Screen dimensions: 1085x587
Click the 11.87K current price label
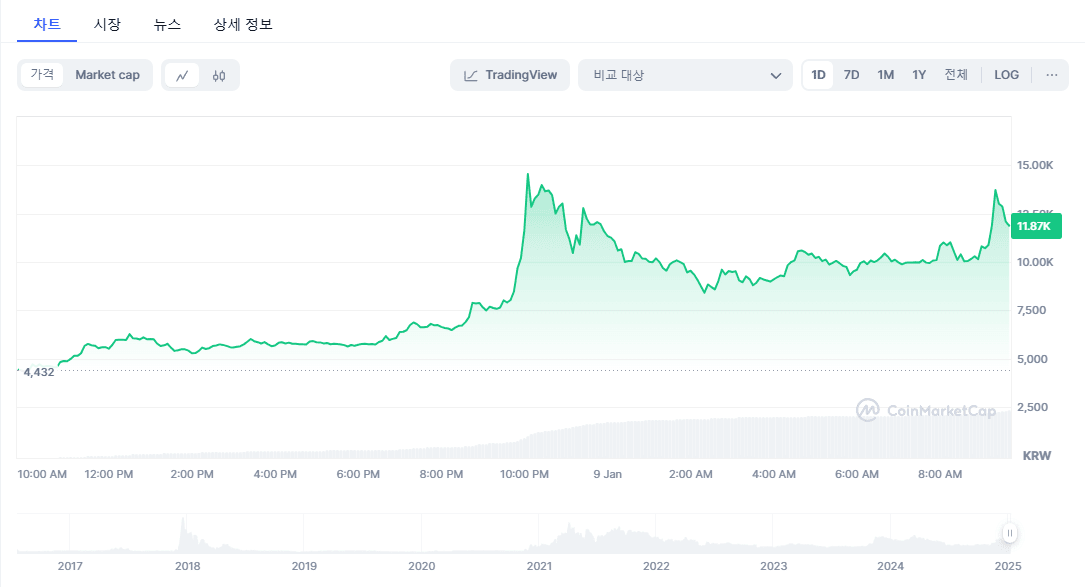[1036, 226]
